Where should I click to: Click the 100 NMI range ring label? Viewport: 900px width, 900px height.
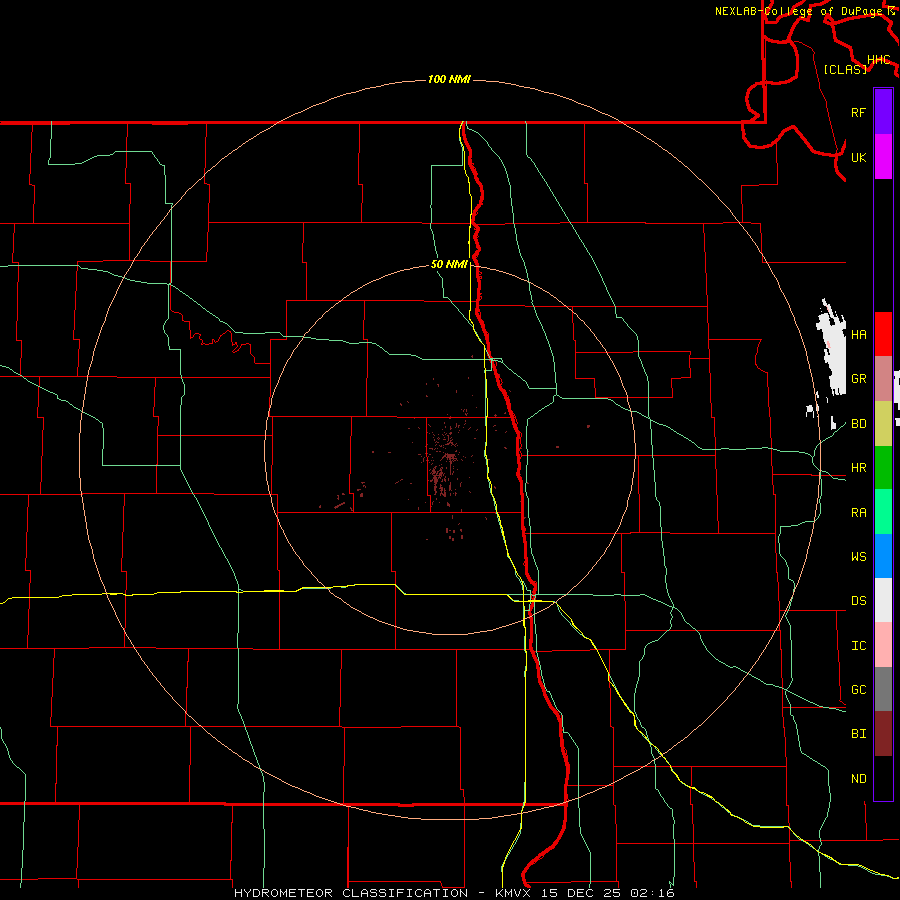pyautogui.click(x=449, y=79)
